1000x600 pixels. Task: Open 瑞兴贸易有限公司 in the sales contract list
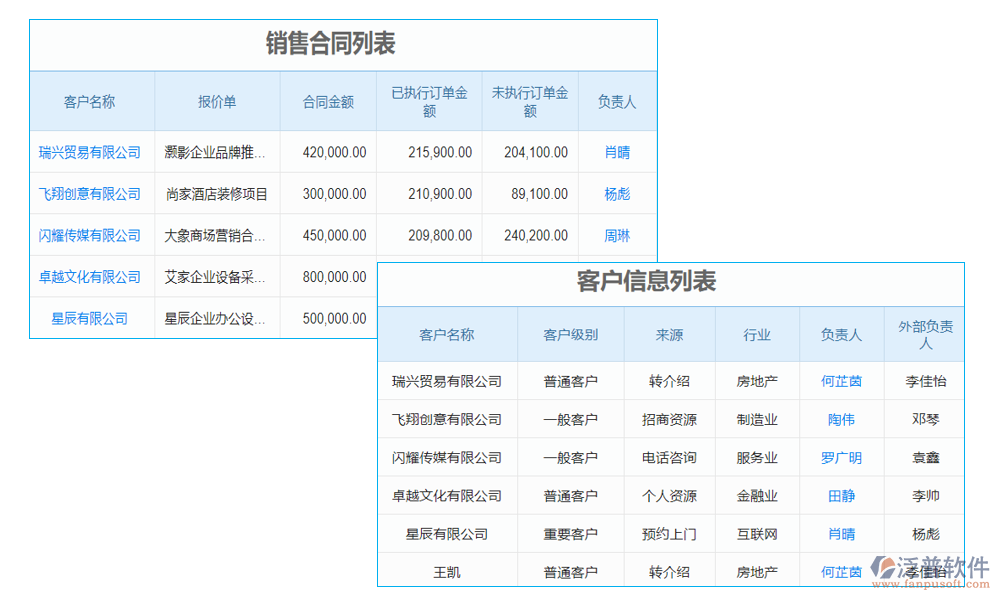pyautogui.click(x=91, y=152)
